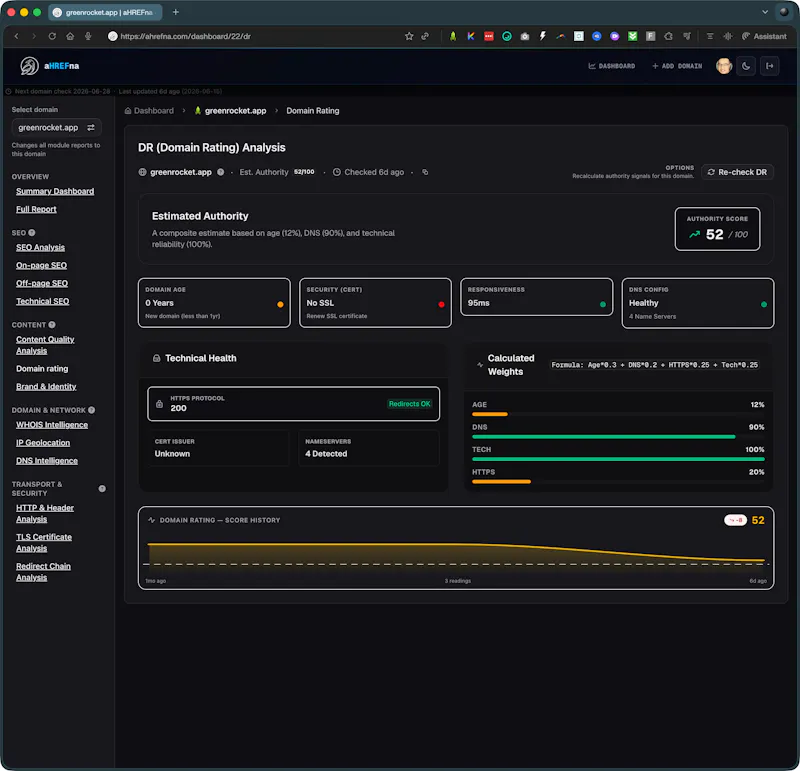Open Redirect Chain Analysis
The height and width of the screenshot is (771, 800).
coord(43,571)
